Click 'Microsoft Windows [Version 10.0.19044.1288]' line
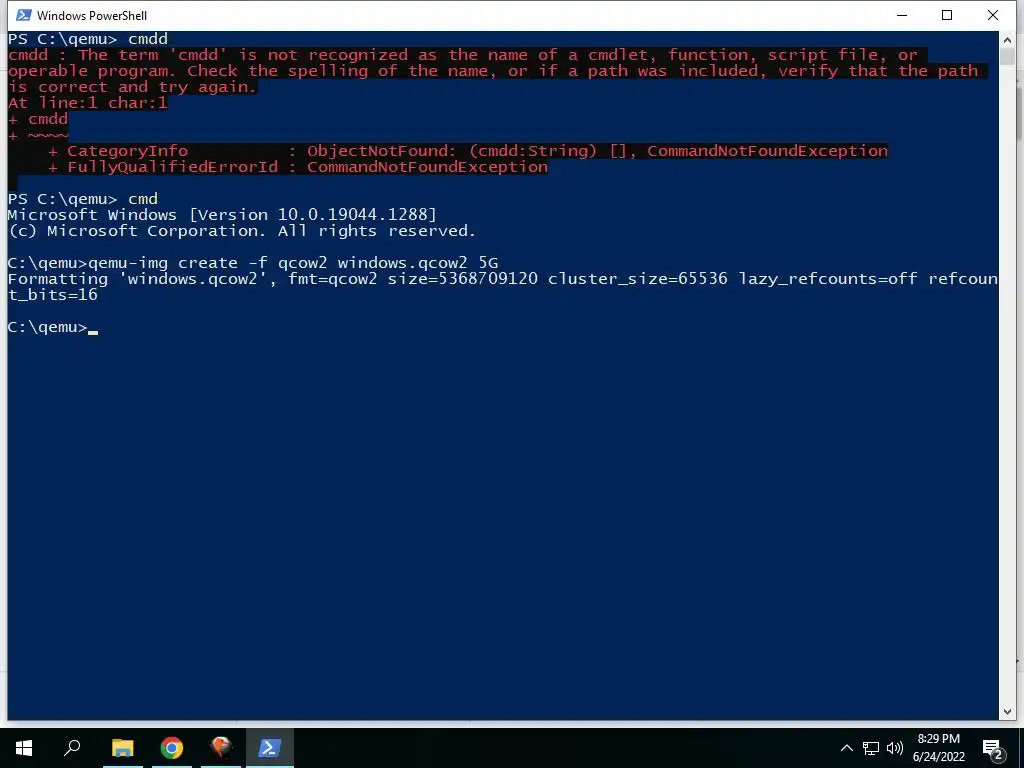Image resolution: width=1024 pixels, height=768 pixels. pos(222,215)
